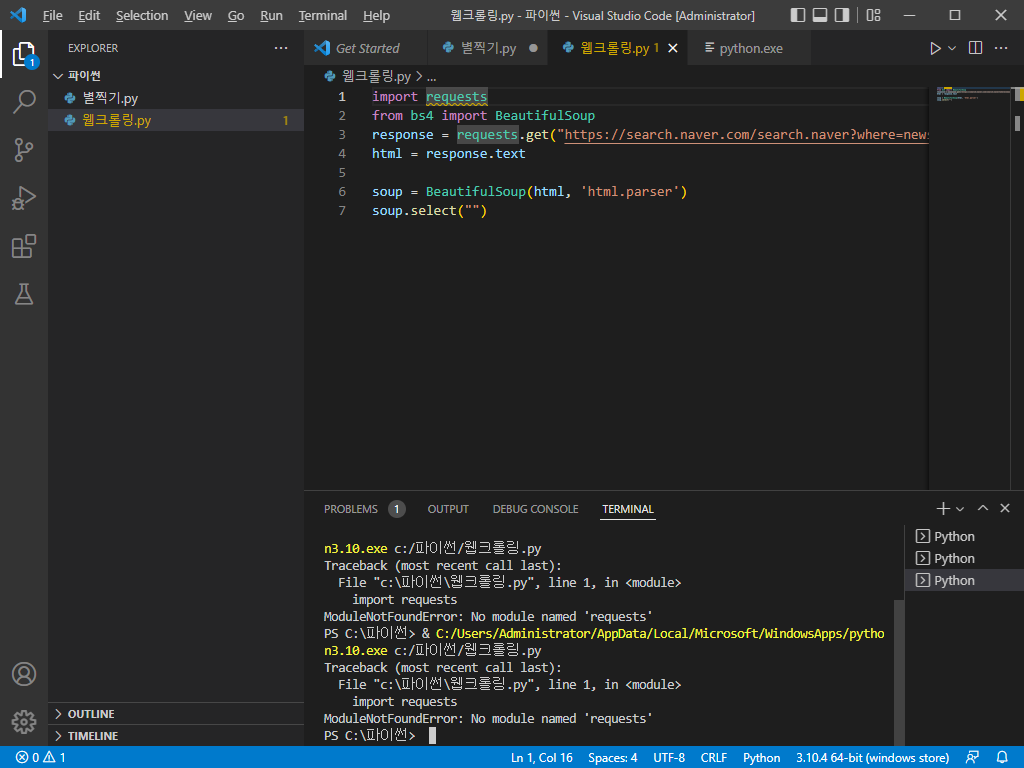Open feedback icon in status bar
This screenshot has height=768, width=1024.
tap(972, 758)
